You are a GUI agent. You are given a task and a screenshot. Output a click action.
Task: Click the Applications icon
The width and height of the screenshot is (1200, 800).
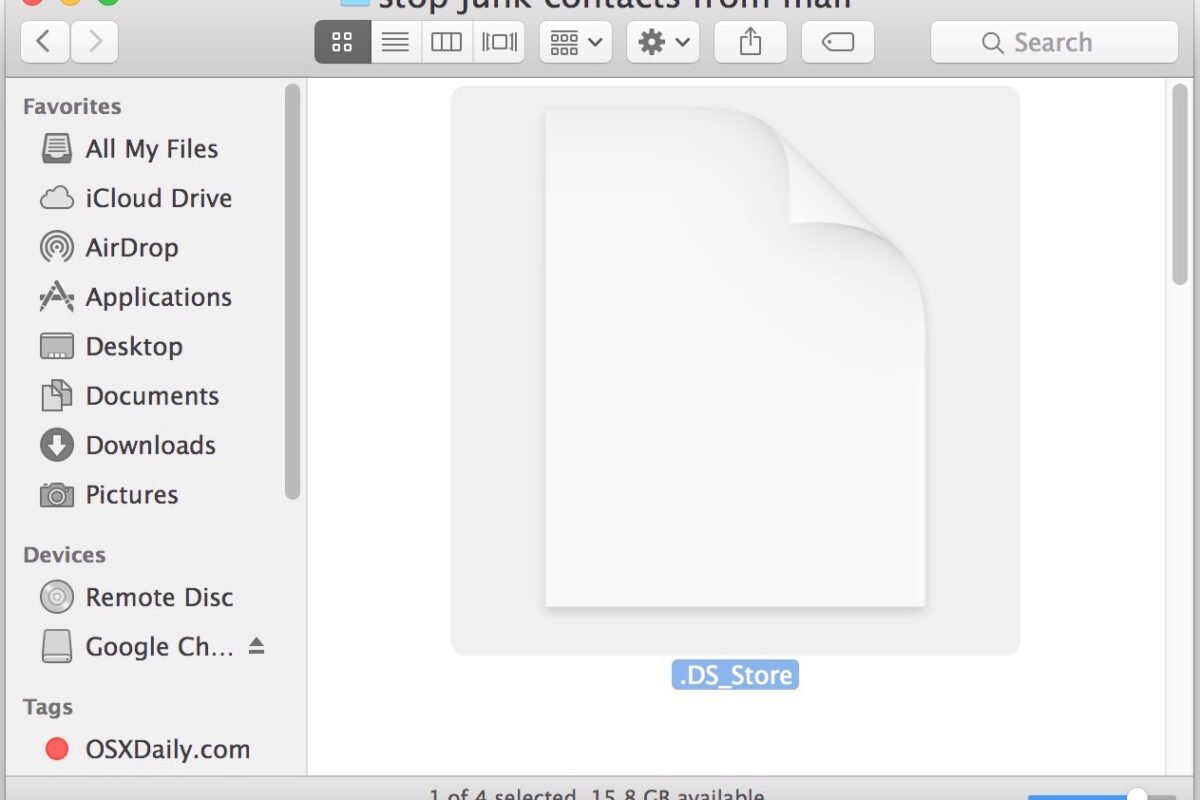57,297
